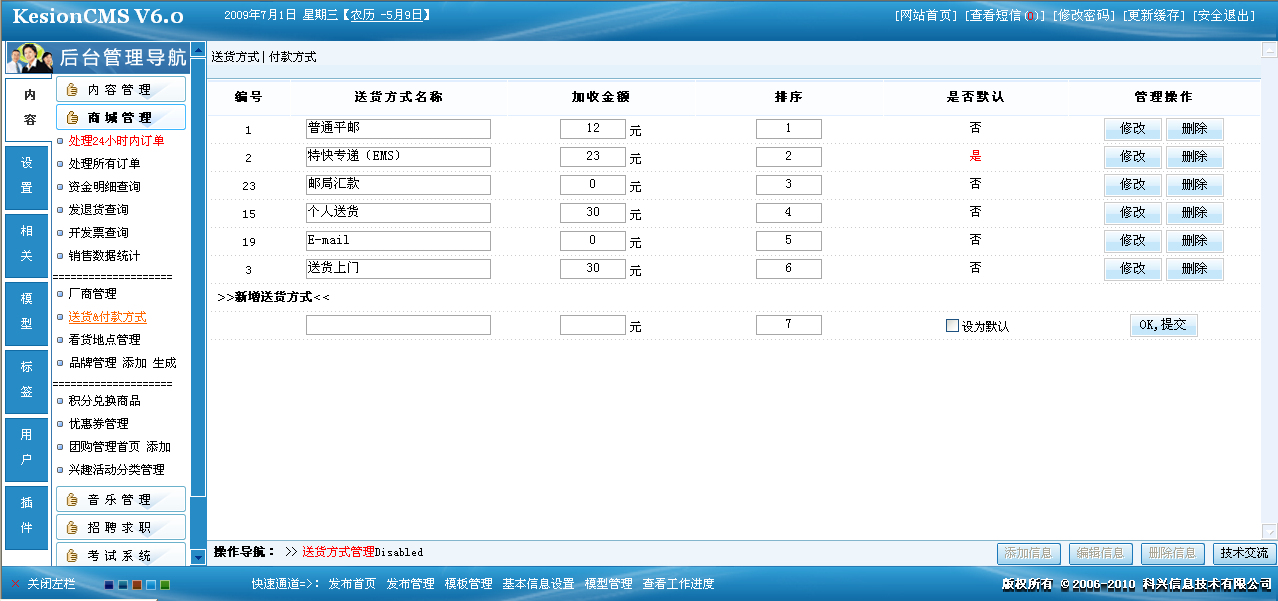Pick the brown theme color swatch
The height and width of the screenshot is (601, 1278).
(137, 585)
